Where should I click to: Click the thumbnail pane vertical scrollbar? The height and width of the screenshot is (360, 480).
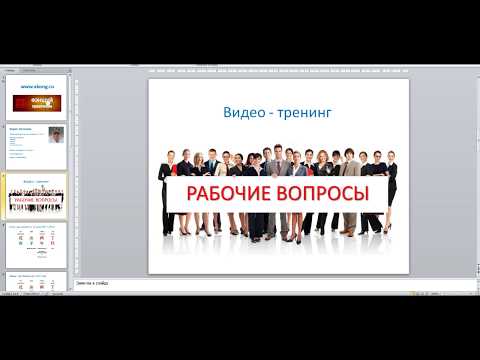point(70,183)
